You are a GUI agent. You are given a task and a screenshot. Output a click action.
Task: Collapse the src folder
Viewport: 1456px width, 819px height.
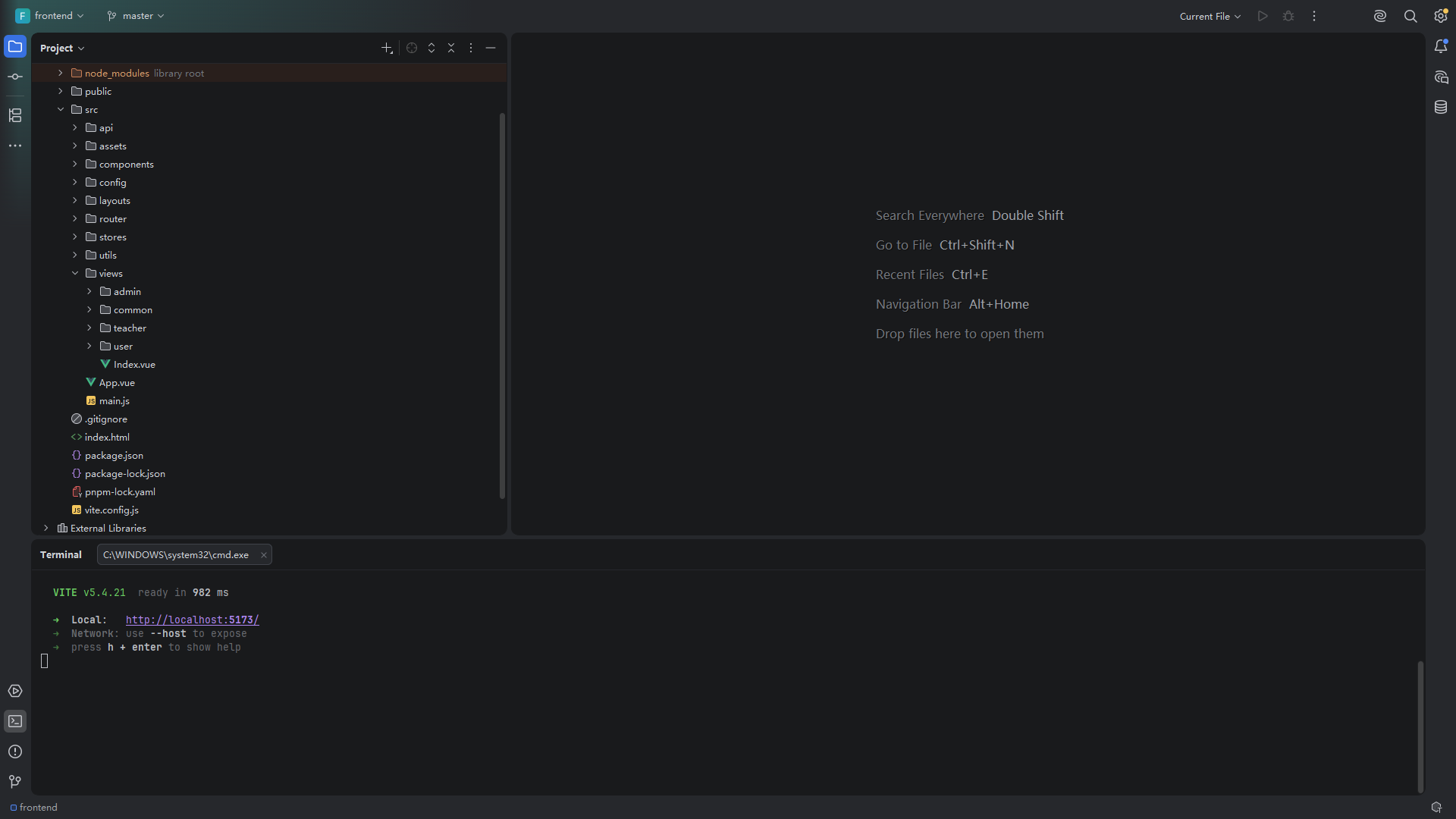point(61,110)
